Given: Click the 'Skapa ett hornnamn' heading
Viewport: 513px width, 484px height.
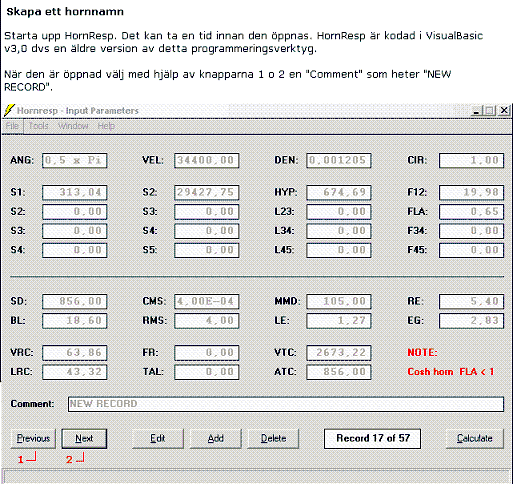Looking at the screenshot, I should [x=65, y=12].
